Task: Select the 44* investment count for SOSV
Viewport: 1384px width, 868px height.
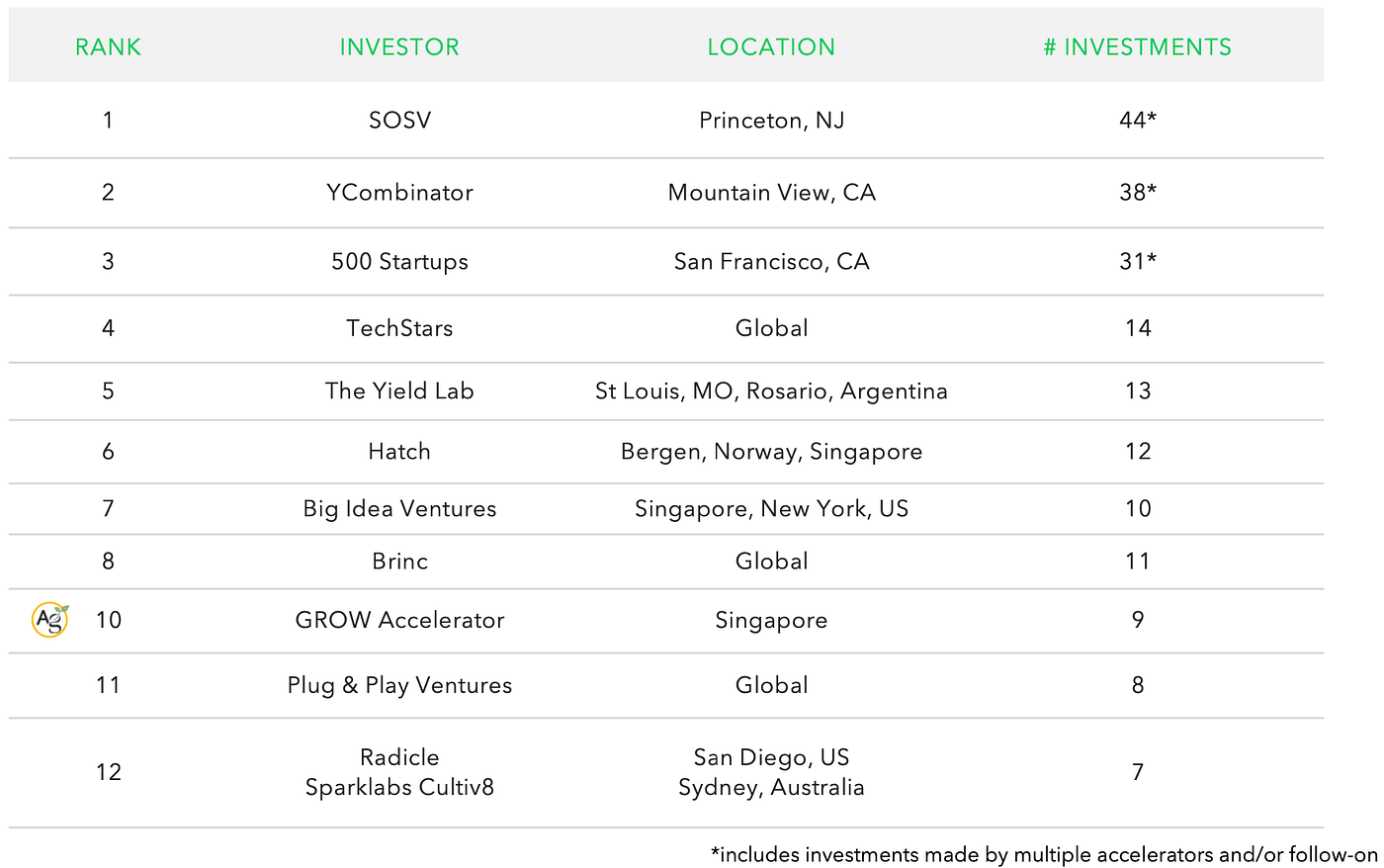Action: coord(1138,121)
